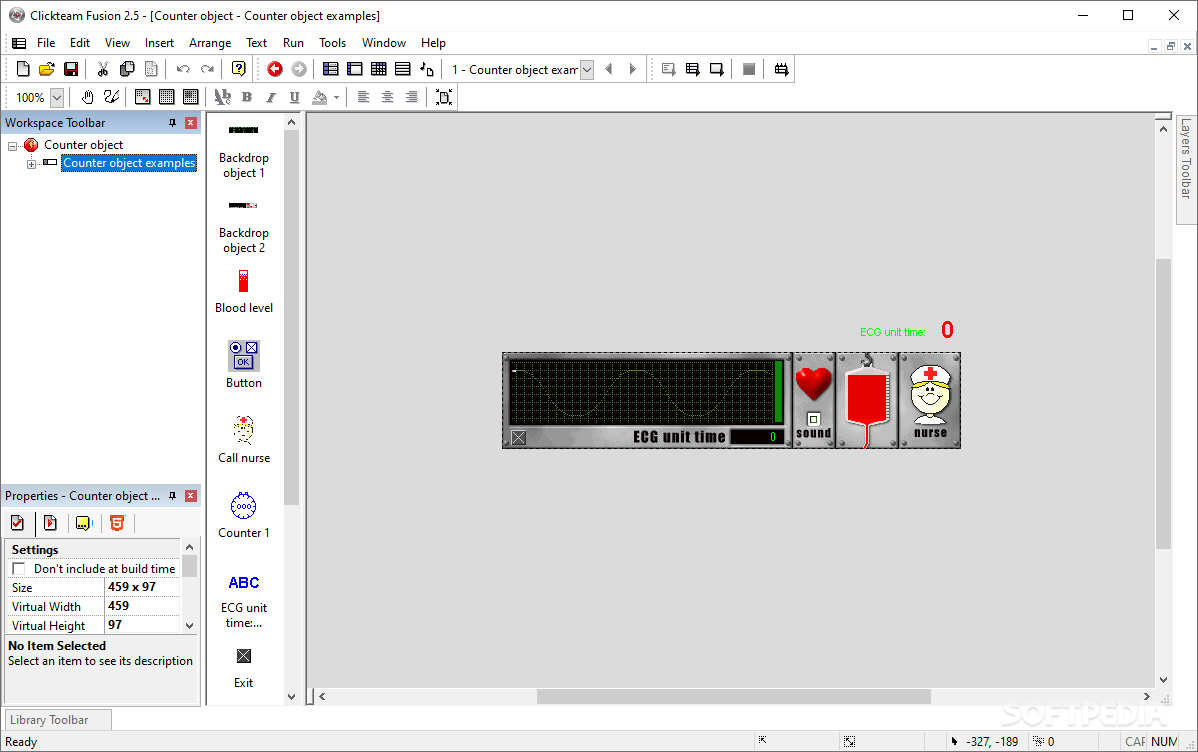Click the Save floppy disk icon
Image resolution: width=1198 pixels, height=752 pixels.
[x=71, y=70]
